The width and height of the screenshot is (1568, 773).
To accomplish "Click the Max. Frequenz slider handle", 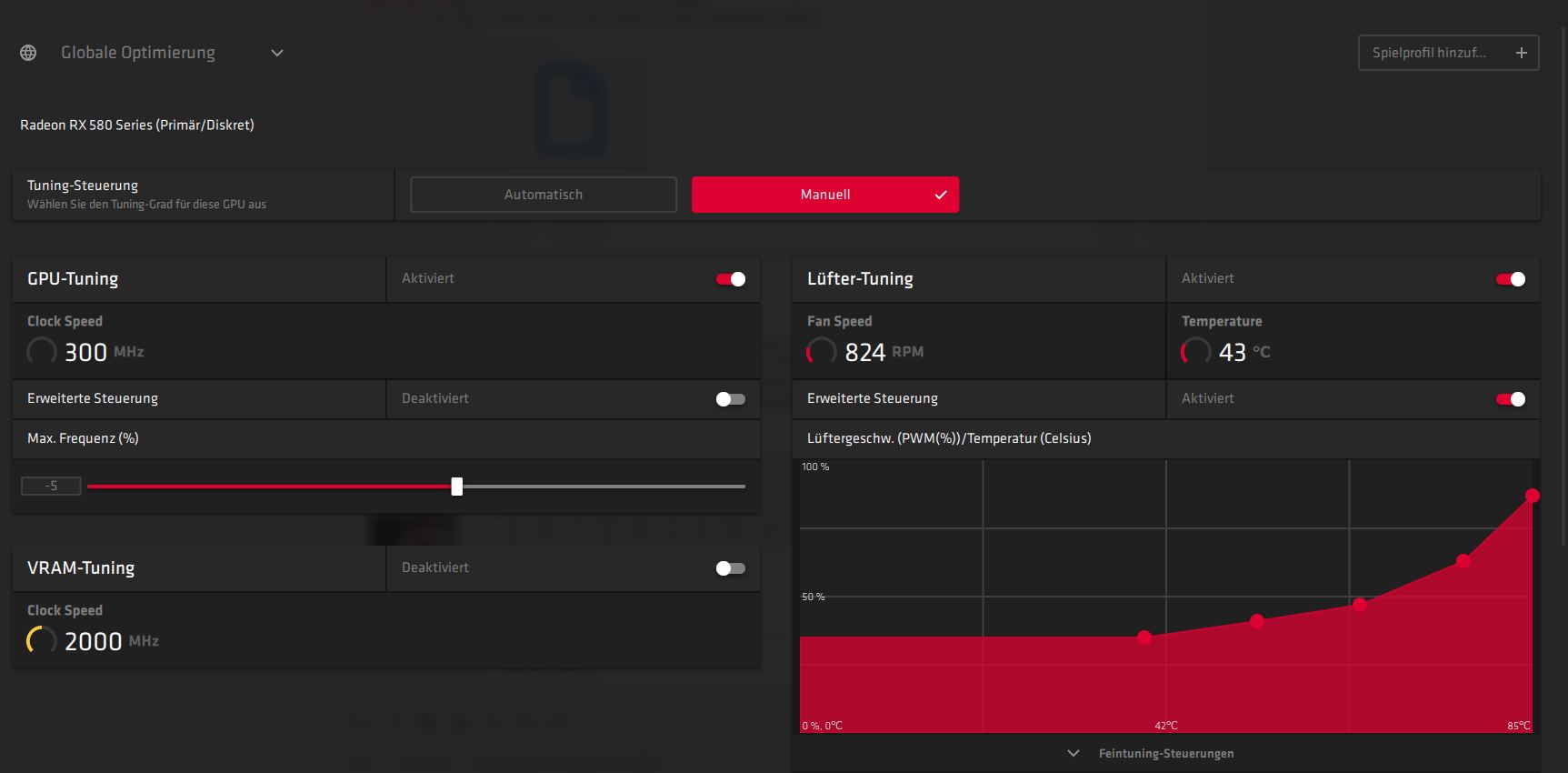I will tap(457, 487).
